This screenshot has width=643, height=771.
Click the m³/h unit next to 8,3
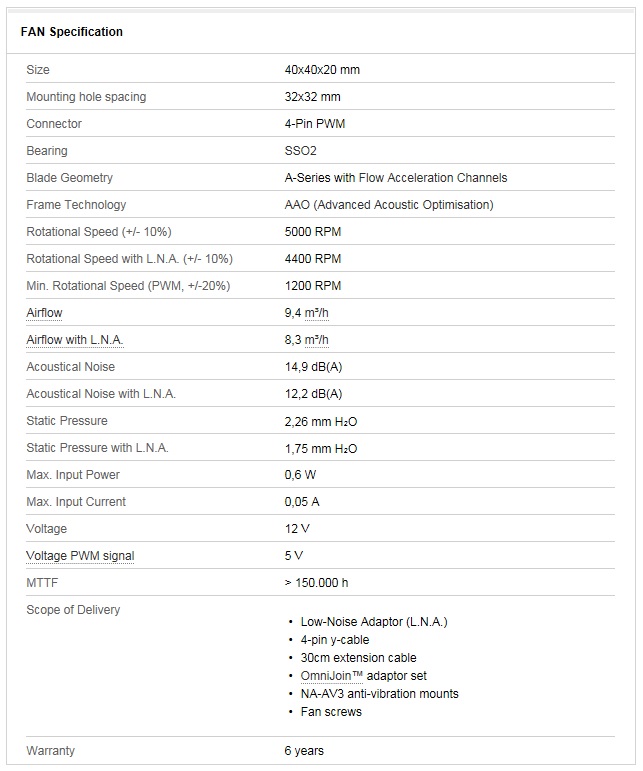[x=317, y=340]
